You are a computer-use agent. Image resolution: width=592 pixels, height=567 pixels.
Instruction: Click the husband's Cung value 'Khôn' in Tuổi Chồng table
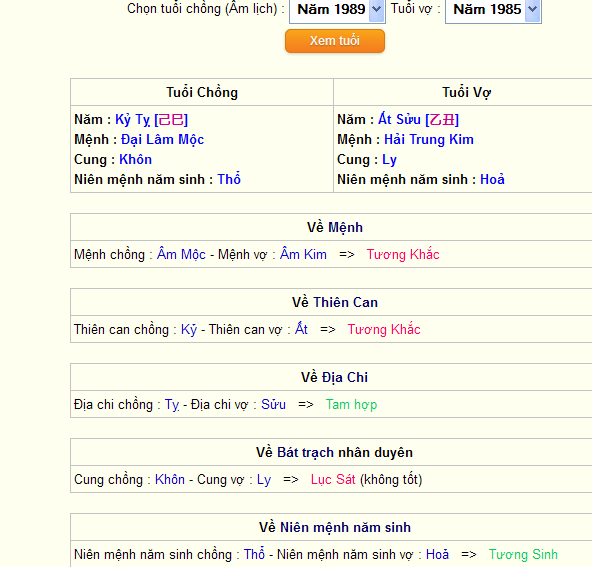tap(136, 159)
